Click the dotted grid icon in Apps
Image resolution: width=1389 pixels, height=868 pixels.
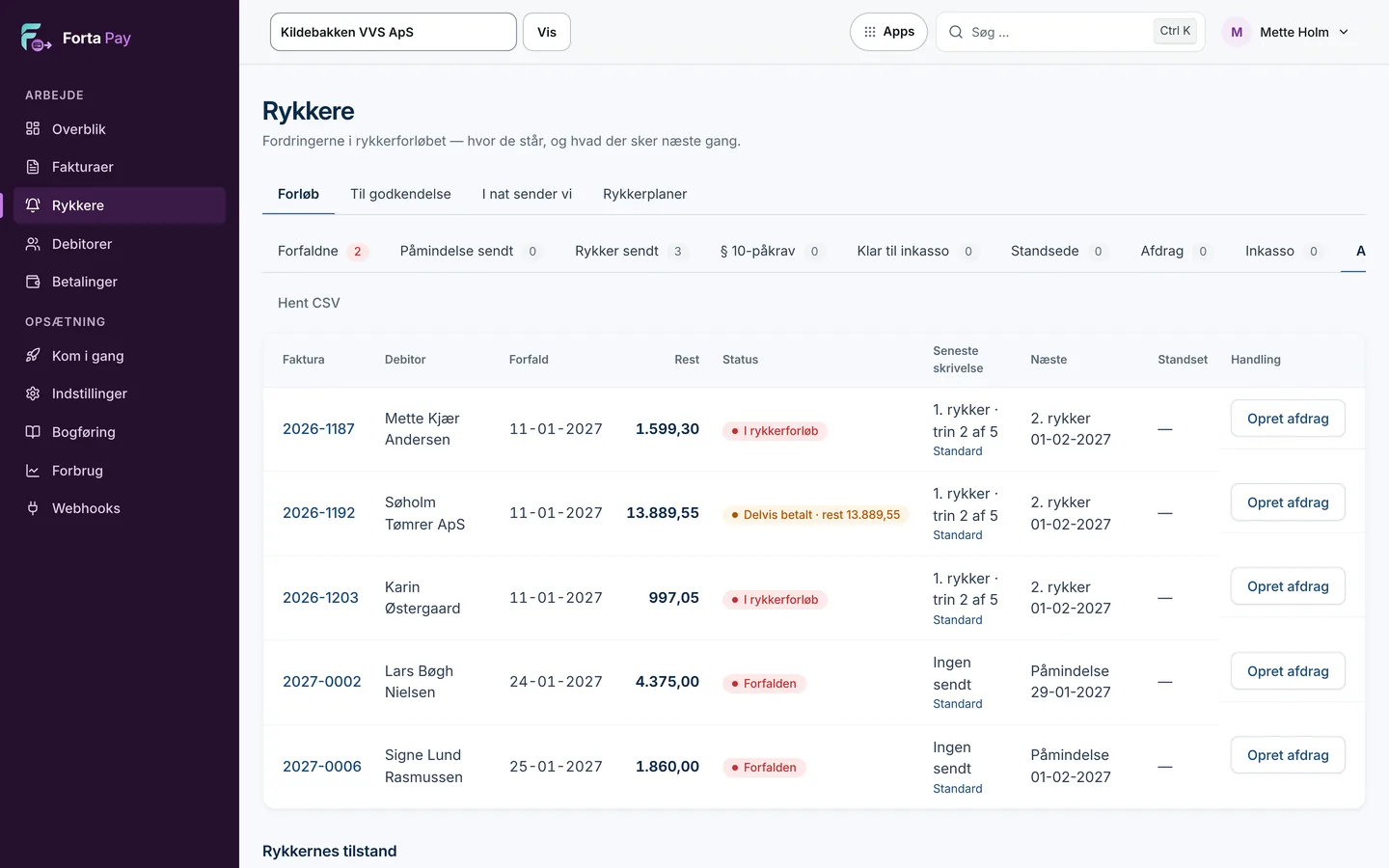[x=870, y=32]
